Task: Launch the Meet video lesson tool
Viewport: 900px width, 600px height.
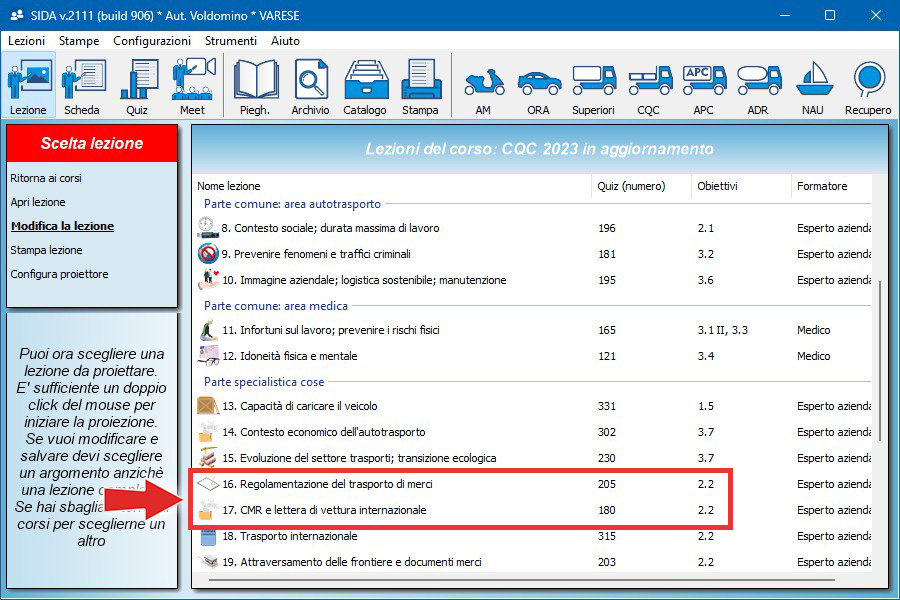Action: pos(192,87)
